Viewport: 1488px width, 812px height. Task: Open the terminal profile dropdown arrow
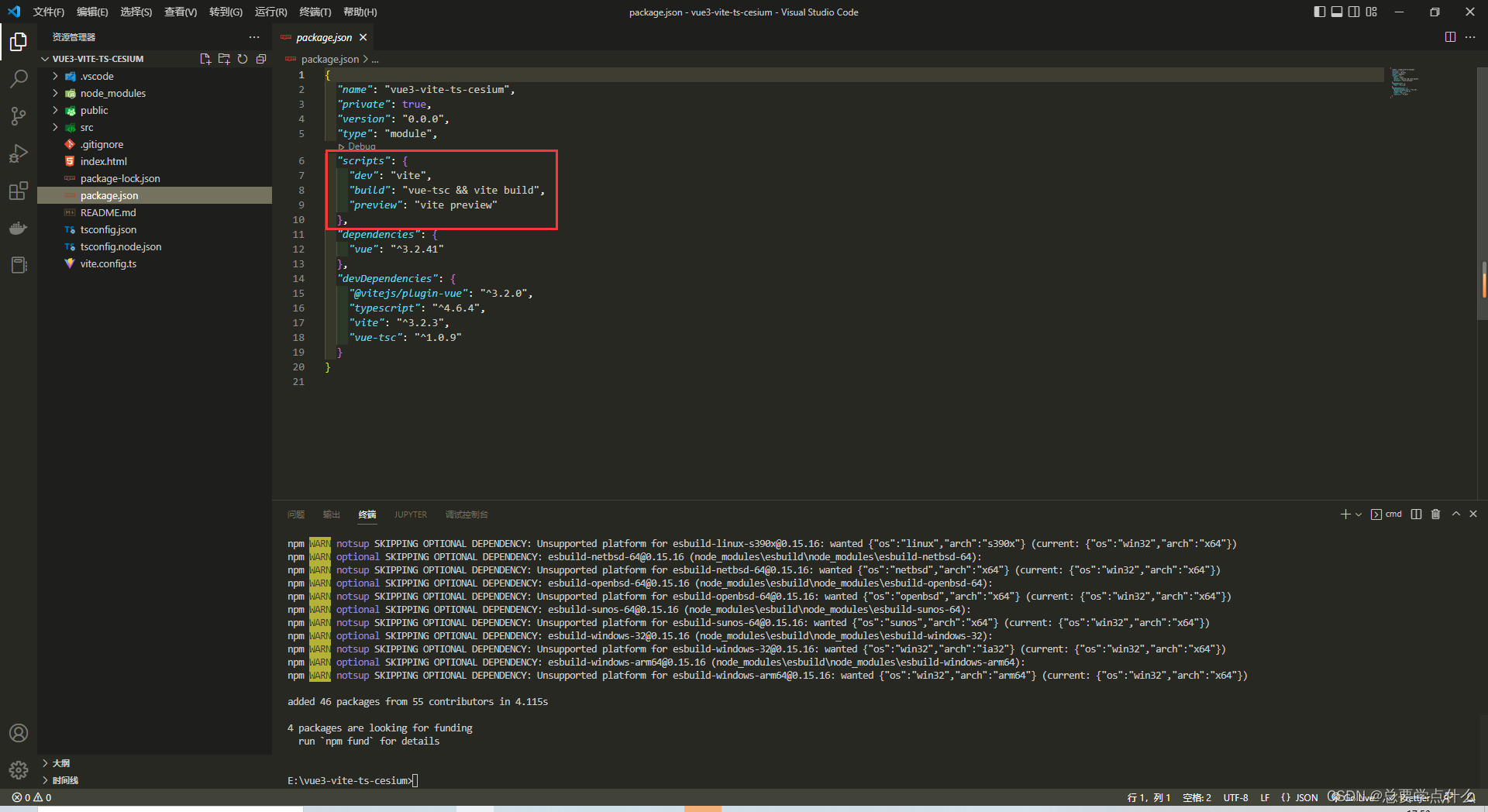[x=1358, y=514]
